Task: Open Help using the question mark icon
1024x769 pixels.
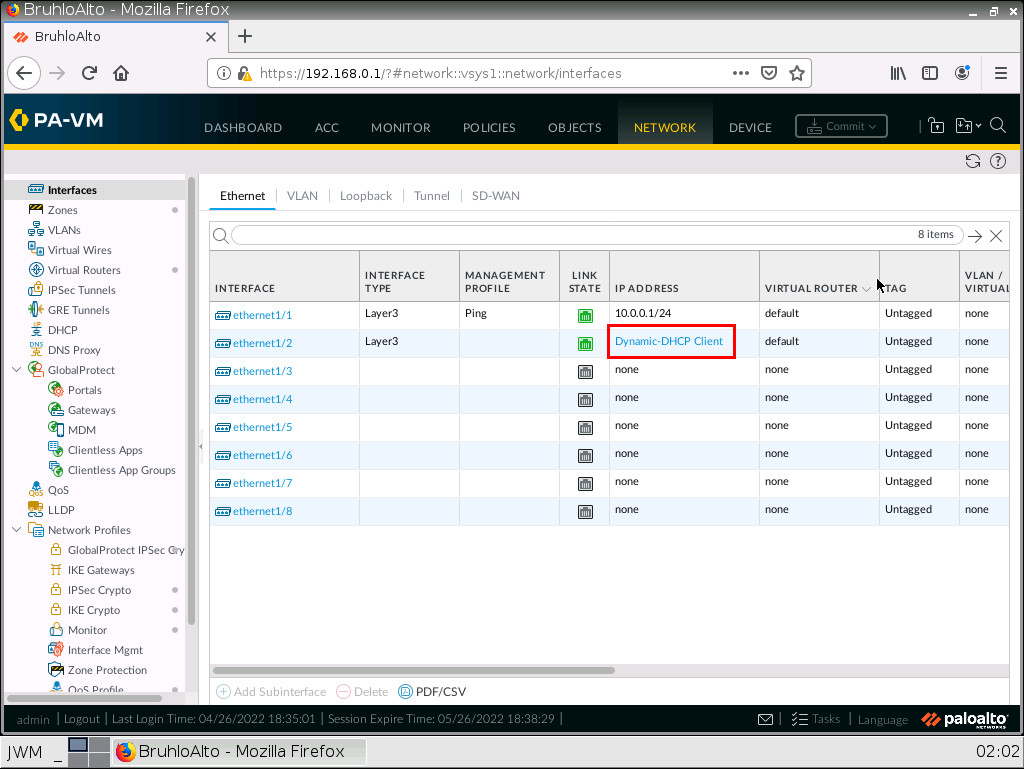Action: pyautogui.click(x=997, y=160)
